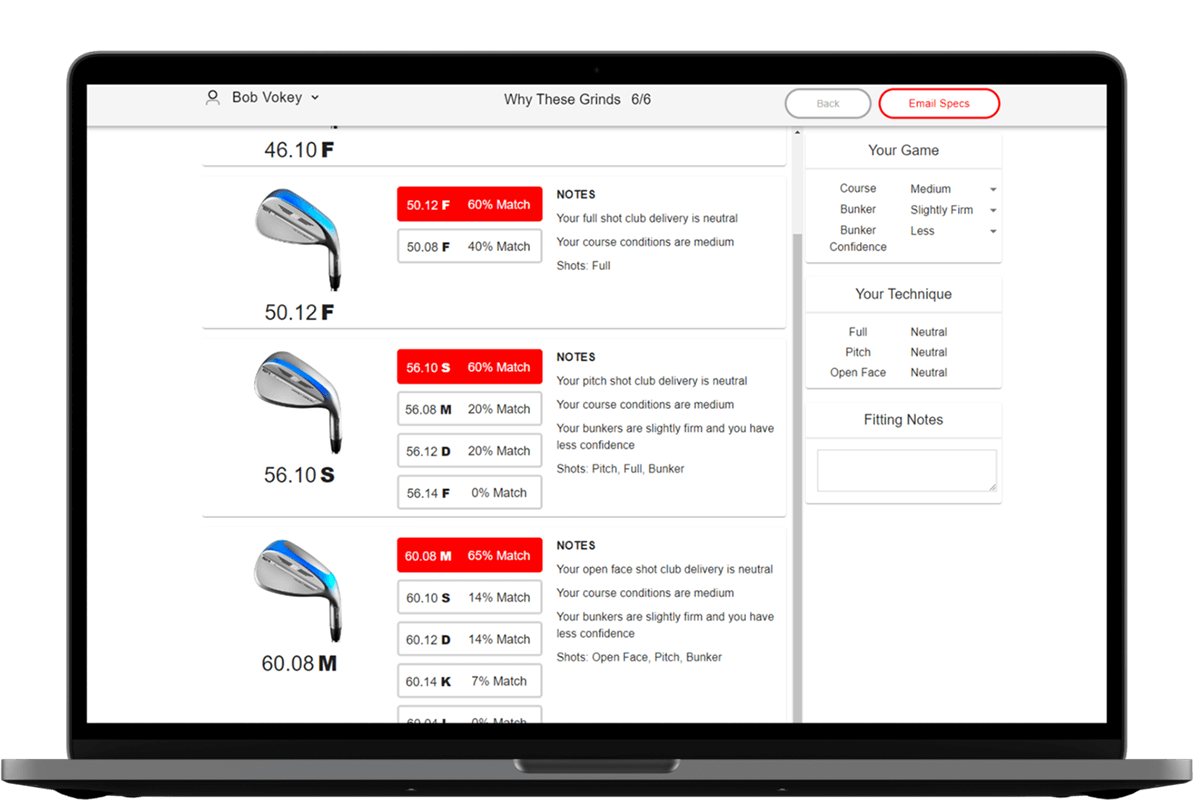Choose the 56.08 M 20% Match option

coord(470,409)
